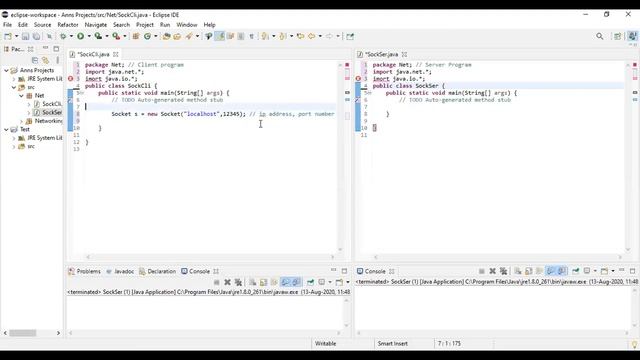Click the New Java Class icon
640x360 pixels.
pyautogui.click(x=147, y=36)
